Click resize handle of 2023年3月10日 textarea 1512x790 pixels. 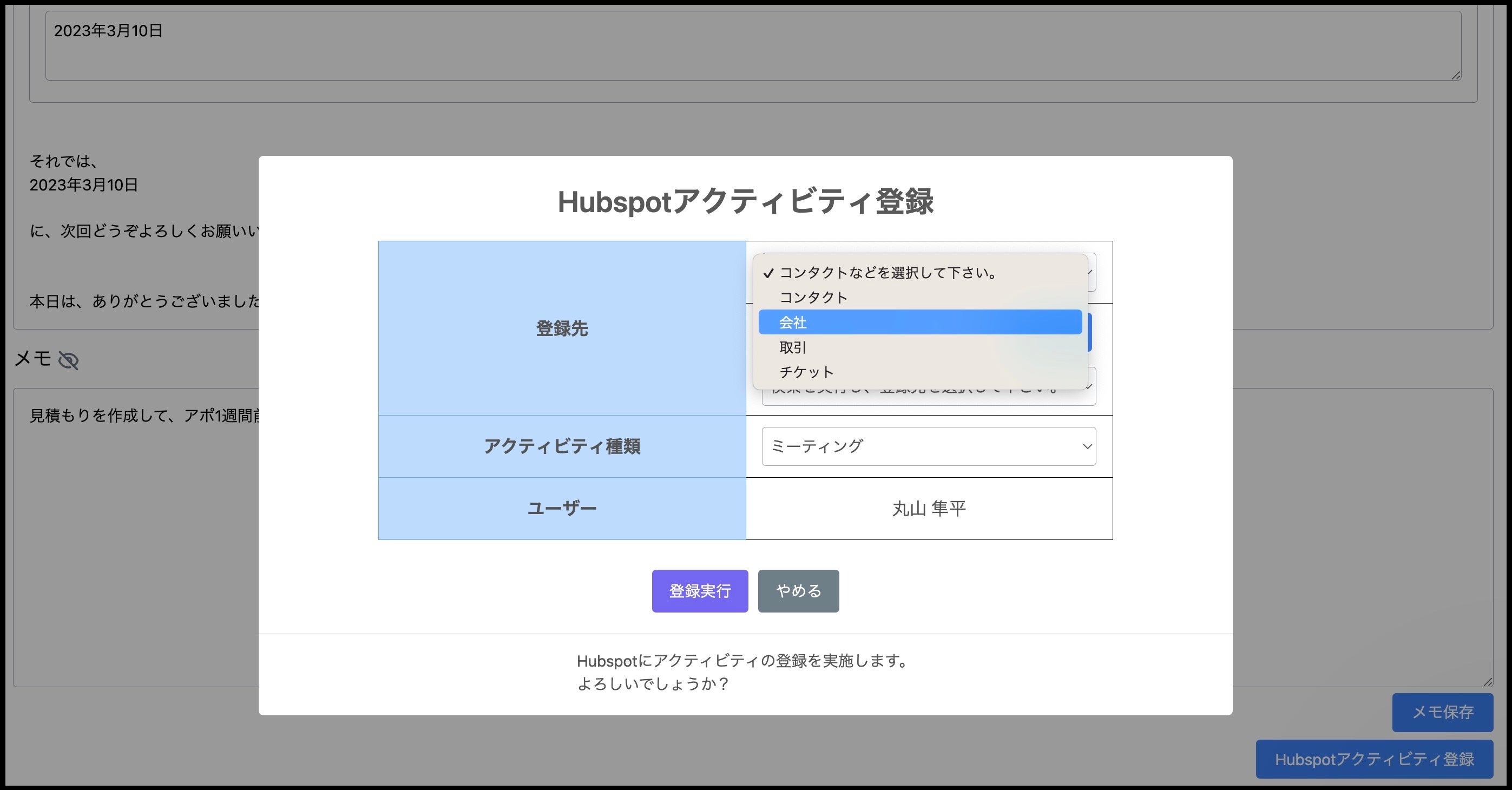(x=1456, y=76)
